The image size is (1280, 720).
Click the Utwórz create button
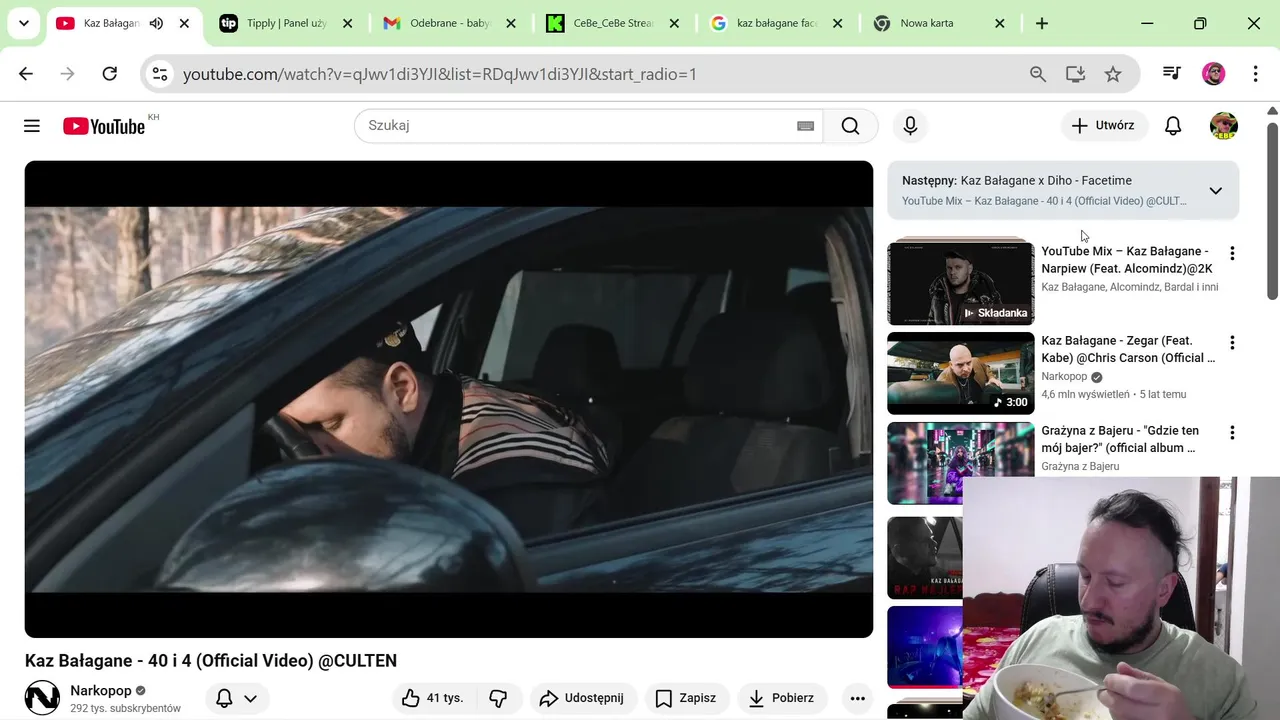point(1104,125)
